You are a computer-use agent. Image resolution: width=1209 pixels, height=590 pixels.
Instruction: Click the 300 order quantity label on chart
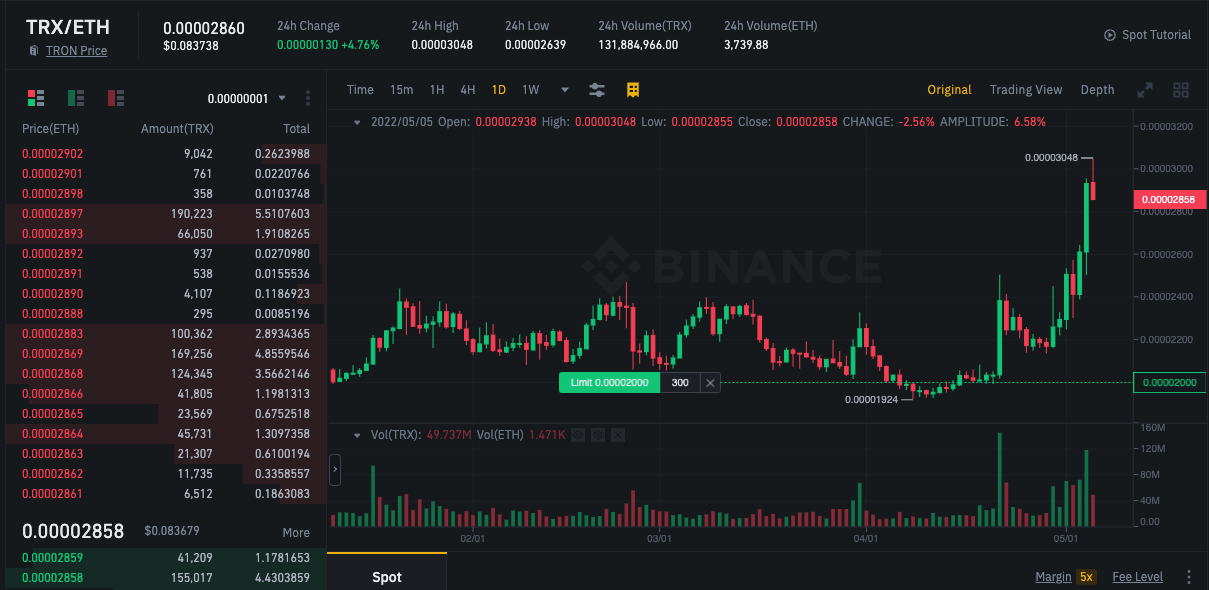(680, 383)
